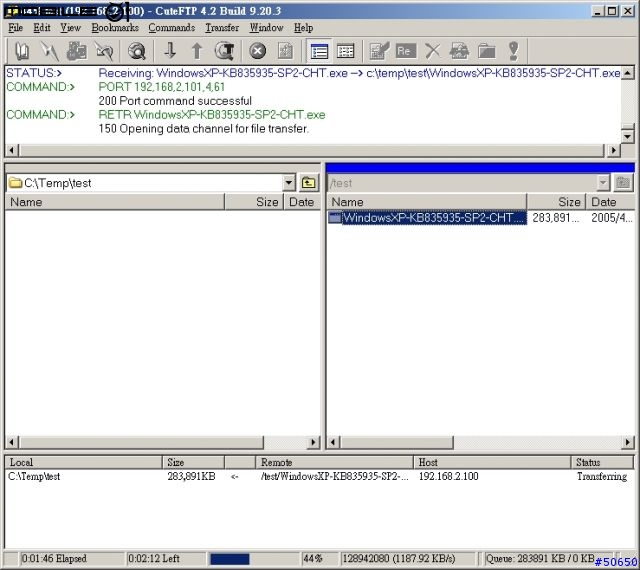
Task: Click the exclamation help toolbar icon
Action: tap(513, 51)
